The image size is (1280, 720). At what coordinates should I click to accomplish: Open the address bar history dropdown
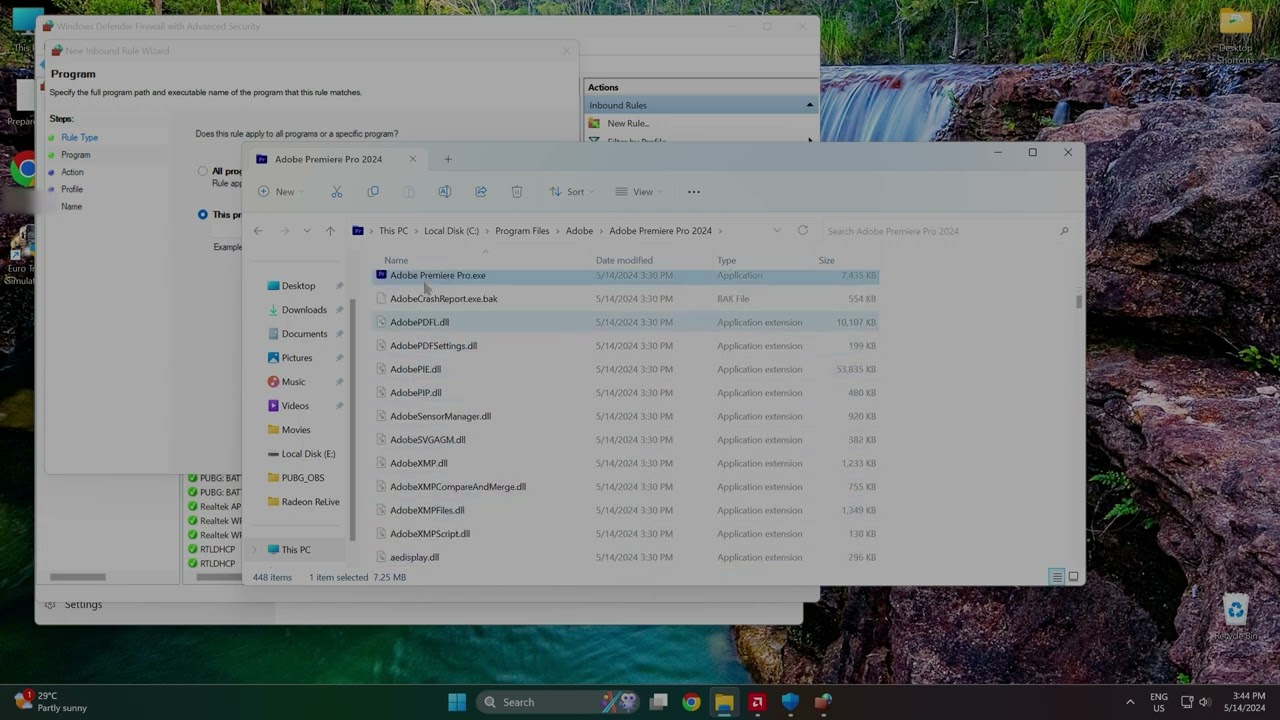pyautogui.click(x=777, y=231)
